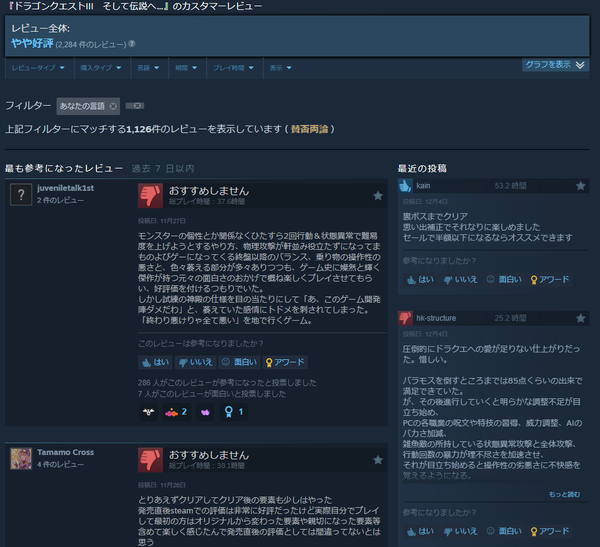Click thumbs-down icon on Tamamo Cross's review
This screenshot has width=600, height=547.
[x=150, y=460]
